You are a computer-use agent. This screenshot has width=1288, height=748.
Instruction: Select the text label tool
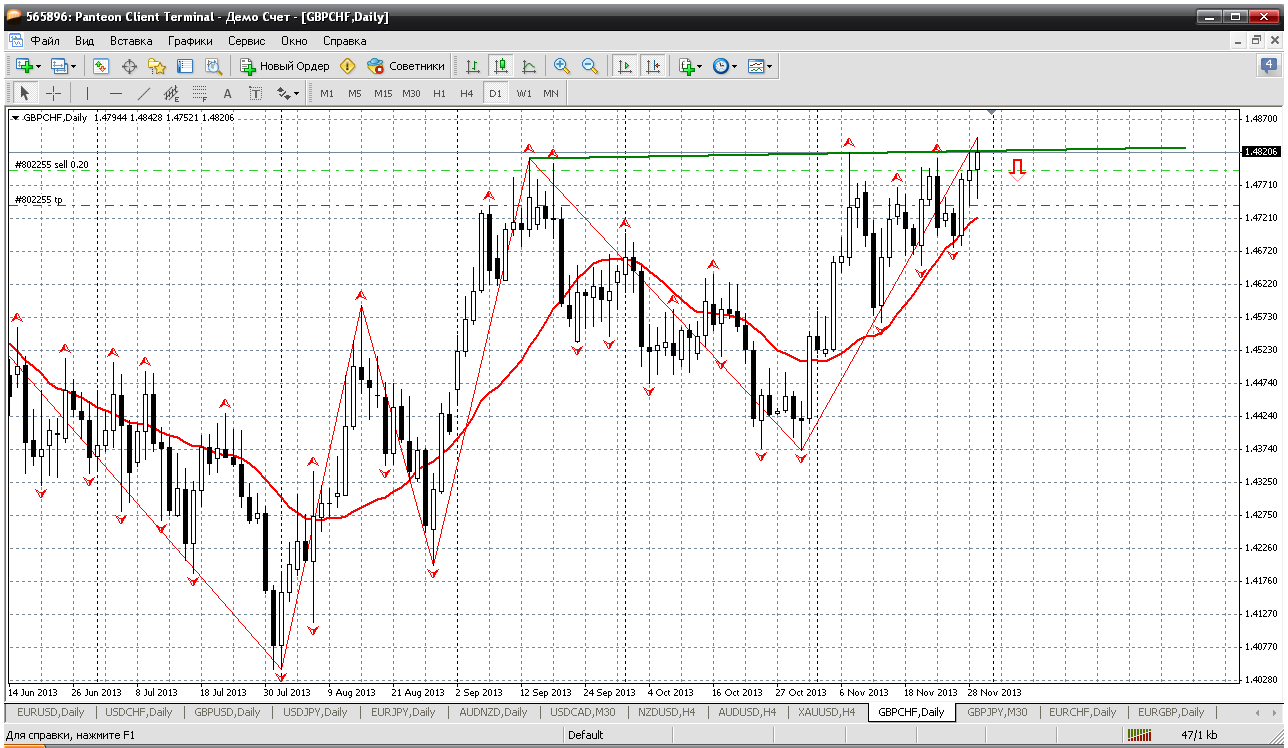click(x=255, y=93)
